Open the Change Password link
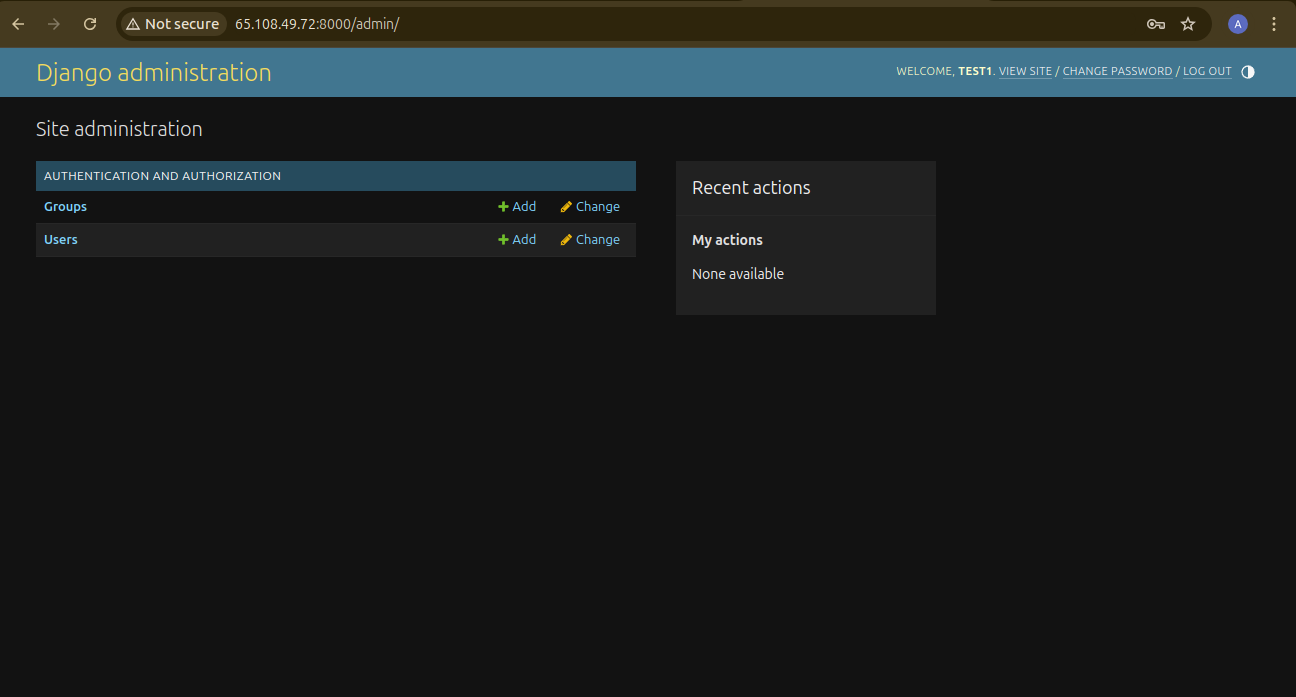 click(x=1117, y=72)
